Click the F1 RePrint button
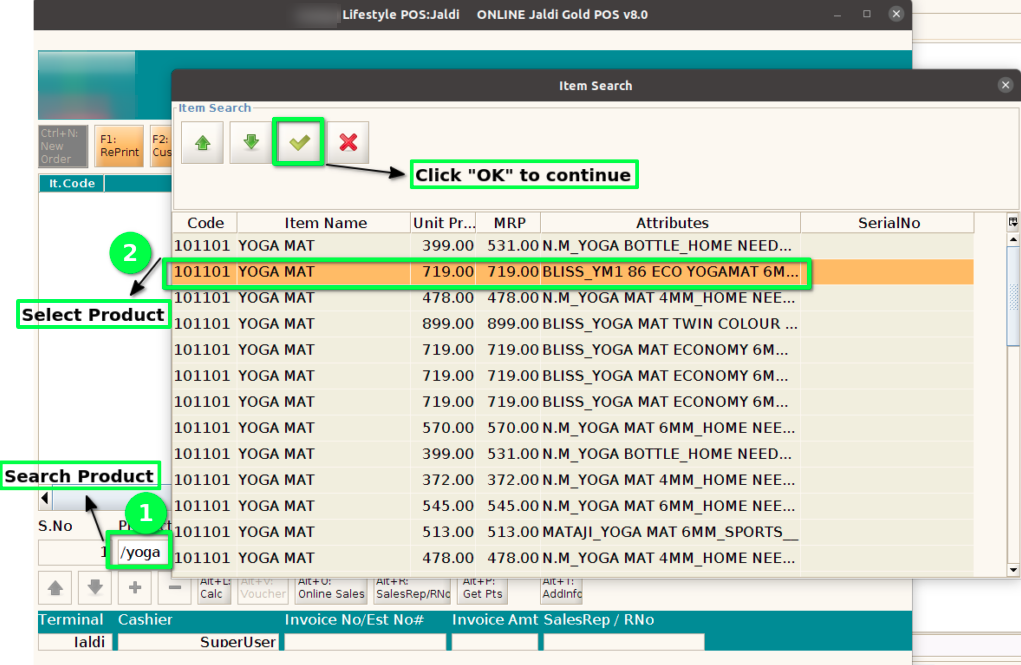The height and width of the screenshot is (665, 1021). click(x=119, y=146)
